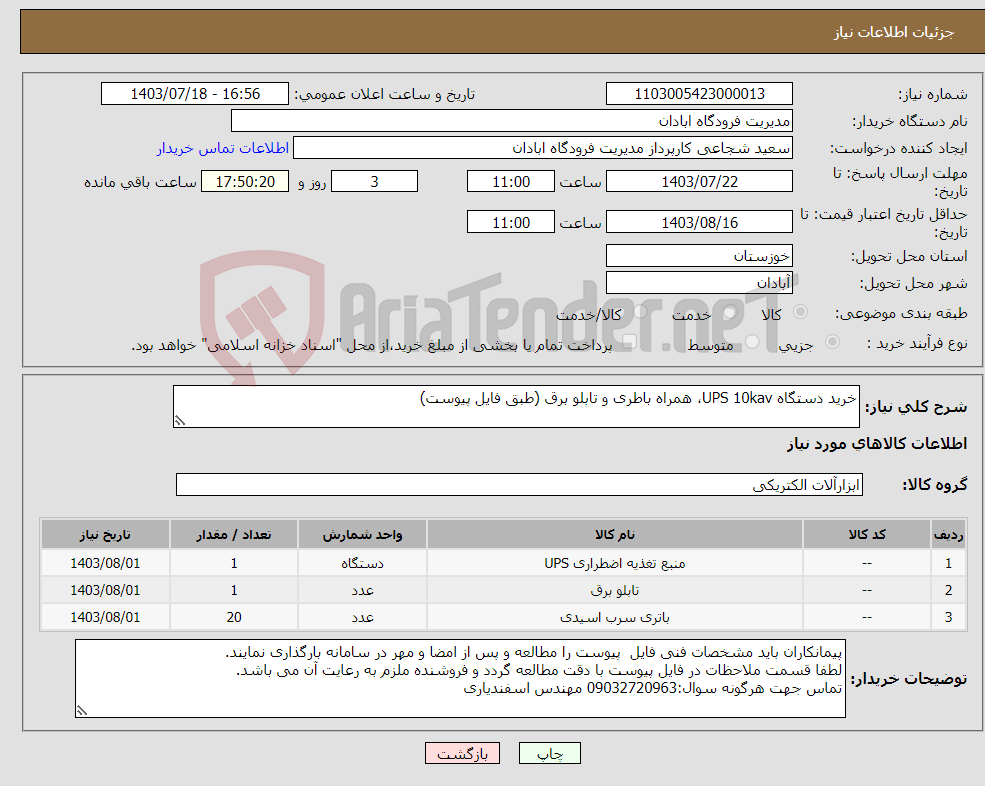
Task: Select row باتری سرب اسیدی item name
Action: [614, 617]
